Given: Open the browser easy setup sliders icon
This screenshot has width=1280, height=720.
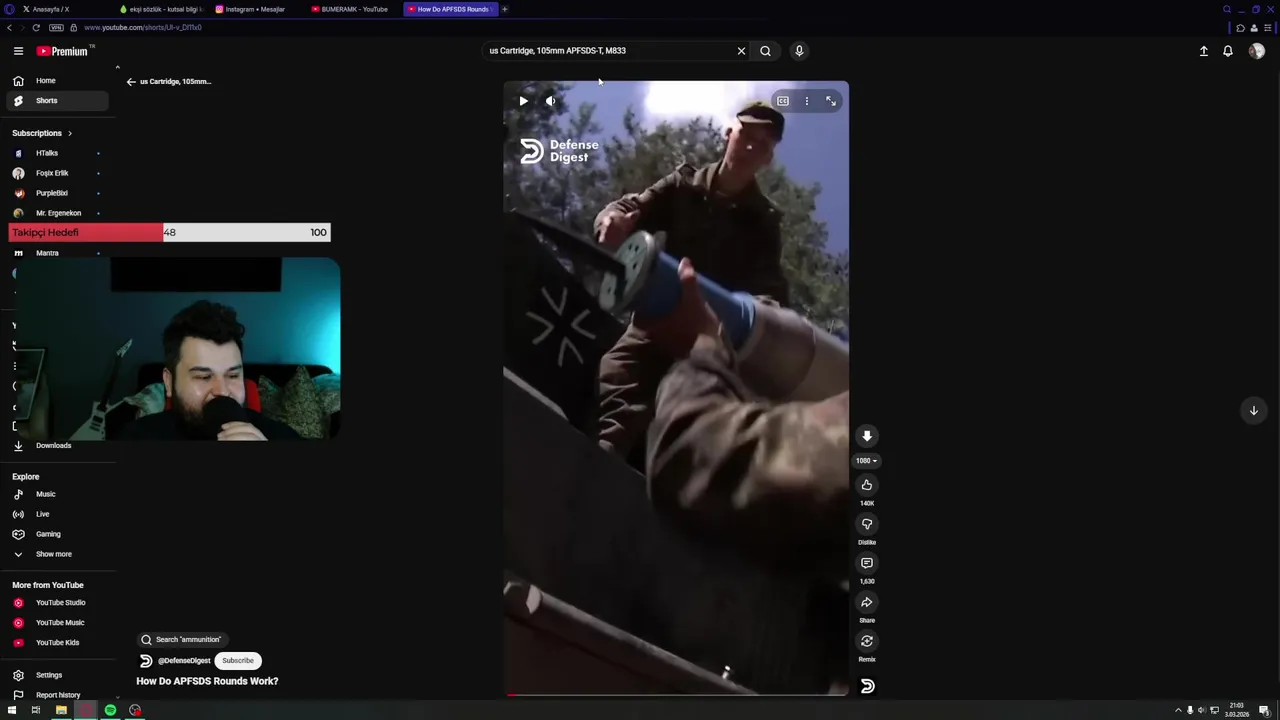Looking at the screenshot, I should tap(1268, 28).
